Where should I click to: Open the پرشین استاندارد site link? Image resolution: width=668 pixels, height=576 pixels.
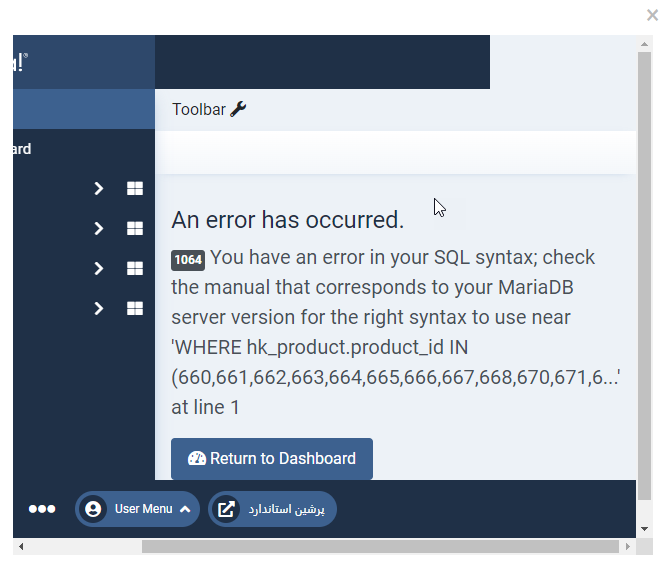click(286, 509)
